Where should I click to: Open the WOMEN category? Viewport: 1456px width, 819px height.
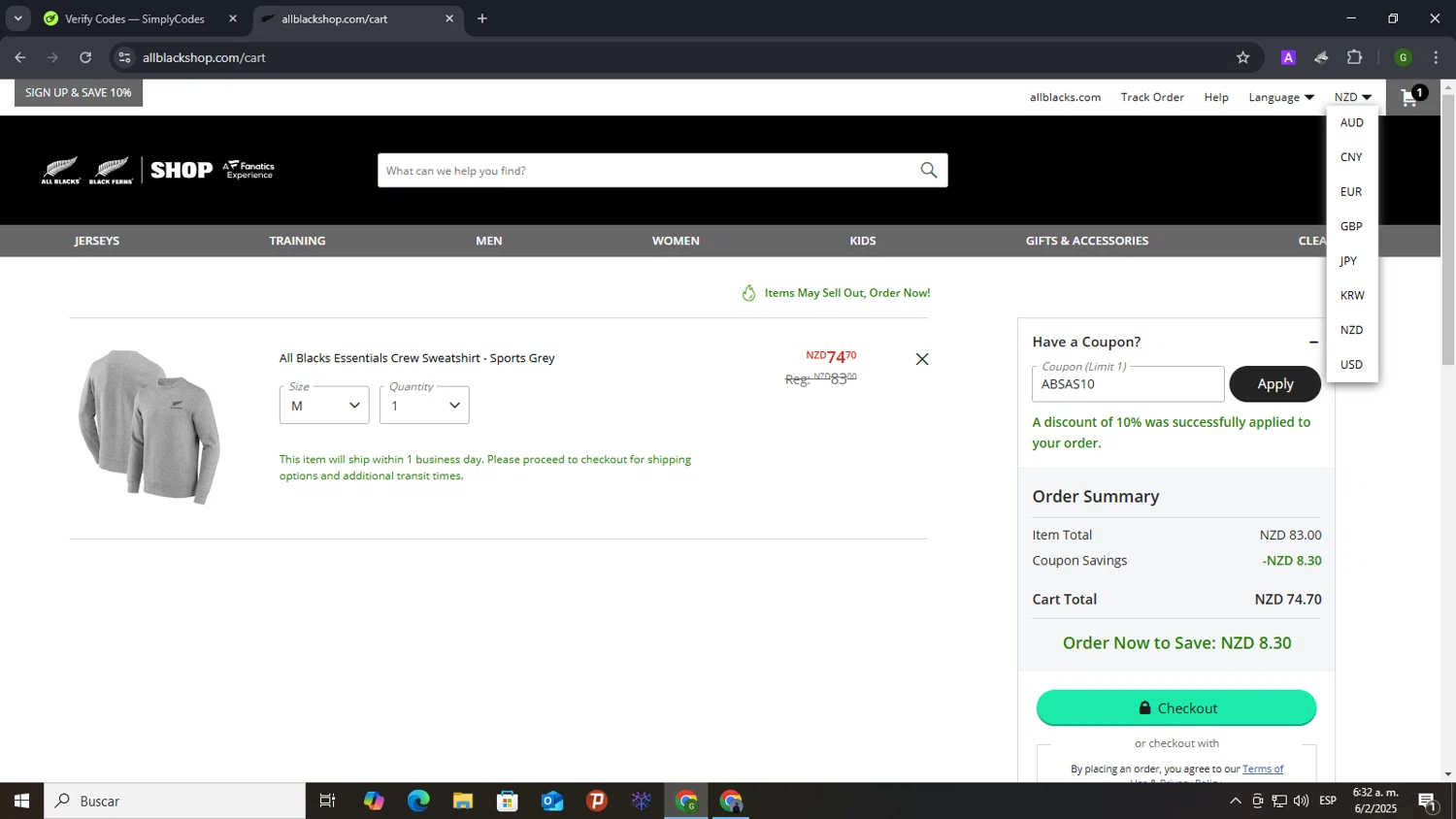click(x=676, y=241)
